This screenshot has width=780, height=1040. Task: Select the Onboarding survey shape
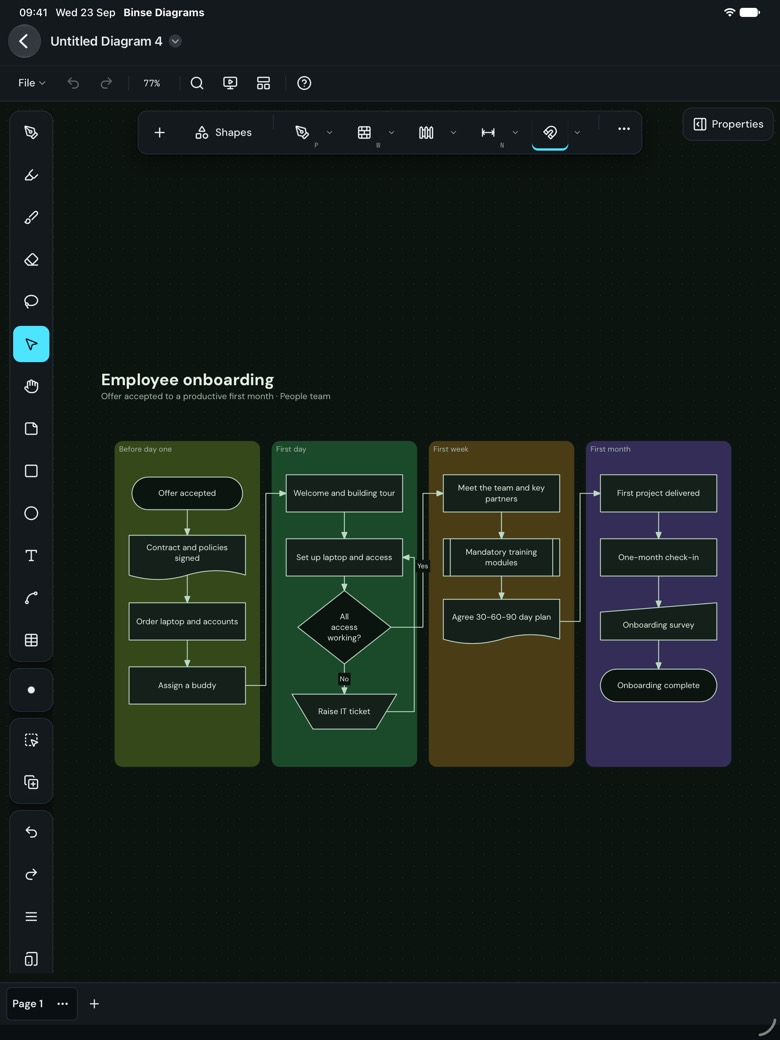pos(658,622)
